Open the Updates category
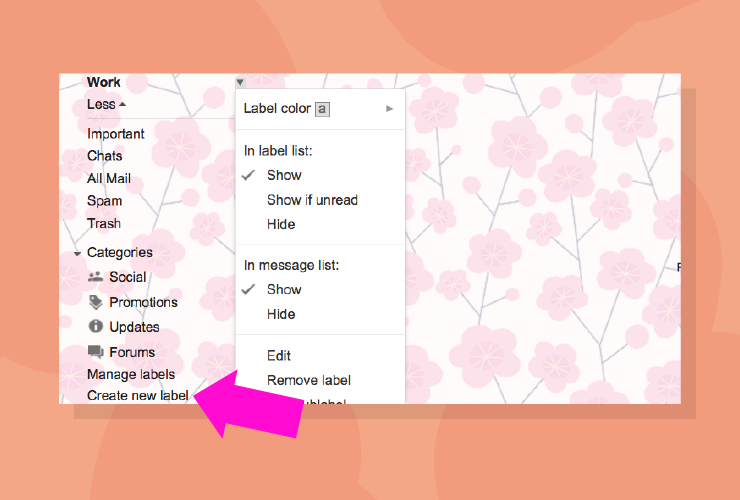 134,327
